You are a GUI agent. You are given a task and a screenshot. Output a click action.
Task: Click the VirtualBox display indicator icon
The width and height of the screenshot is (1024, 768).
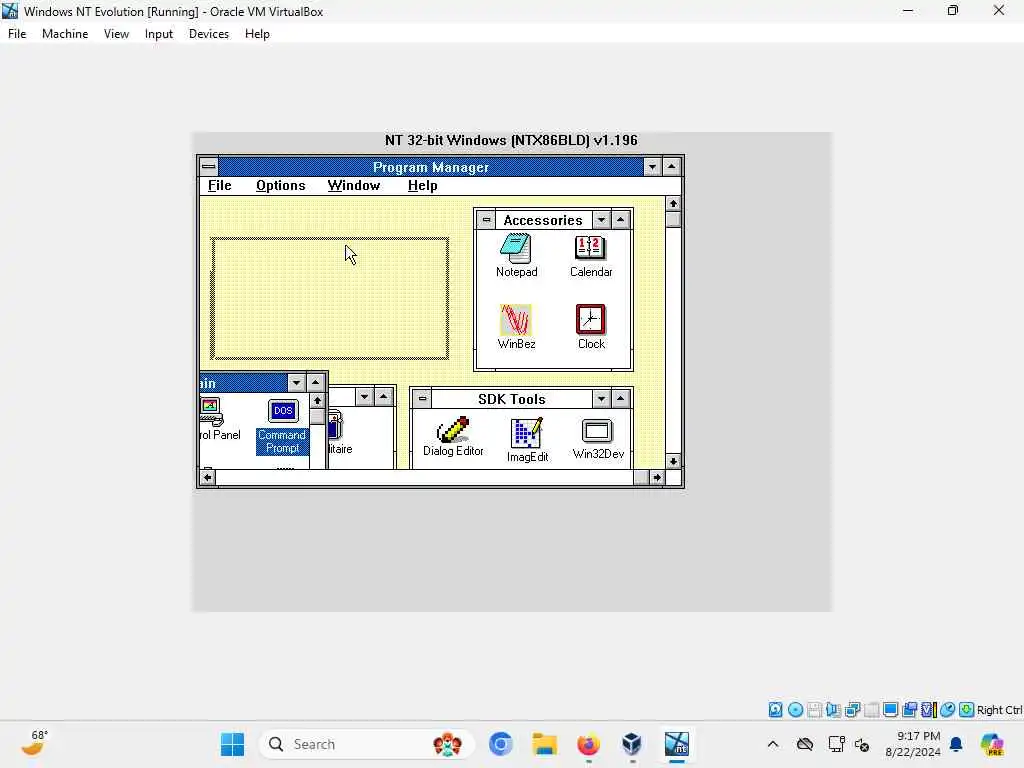tap(890, 709)
